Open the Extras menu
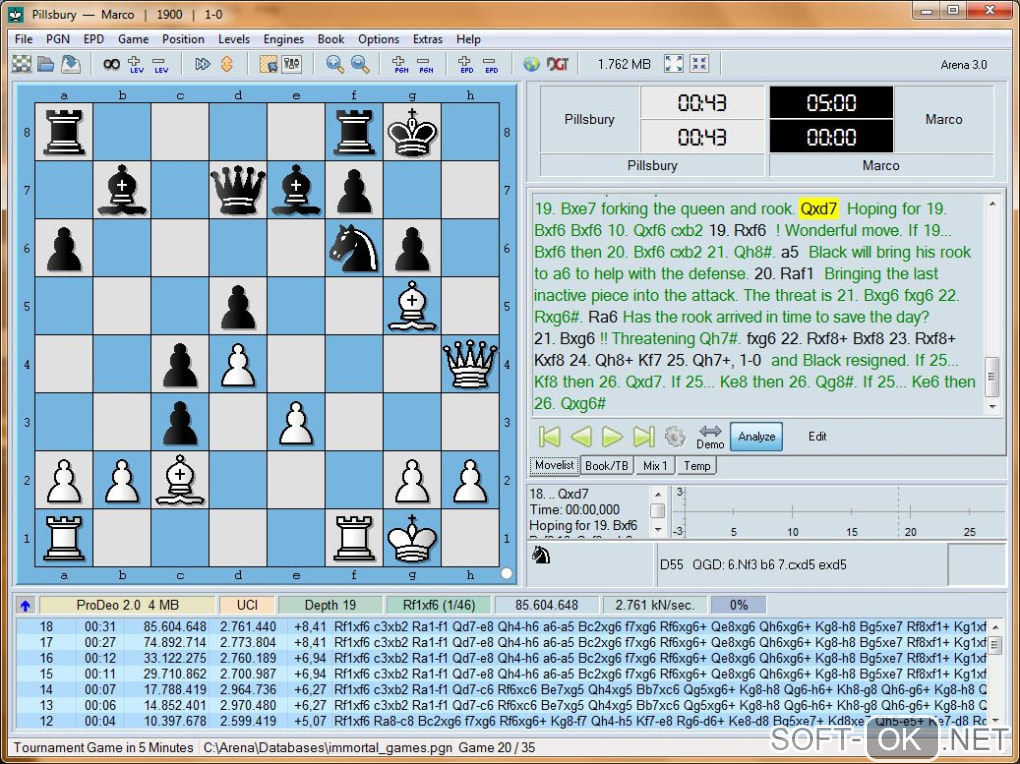The height and width of the screenshot is (764, 1020). coord(427,39)
